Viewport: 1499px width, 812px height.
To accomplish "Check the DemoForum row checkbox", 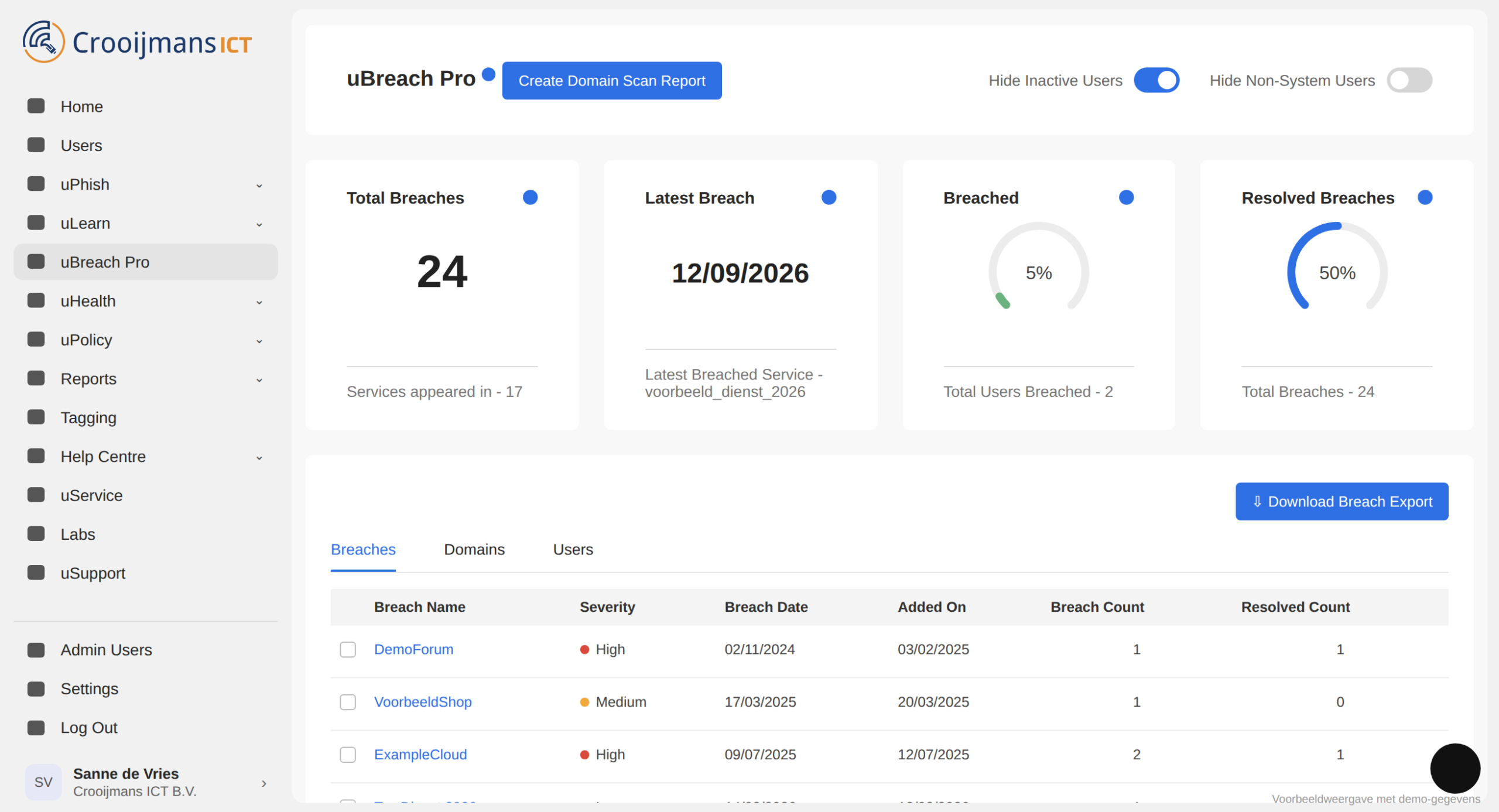I will point(348,649).
